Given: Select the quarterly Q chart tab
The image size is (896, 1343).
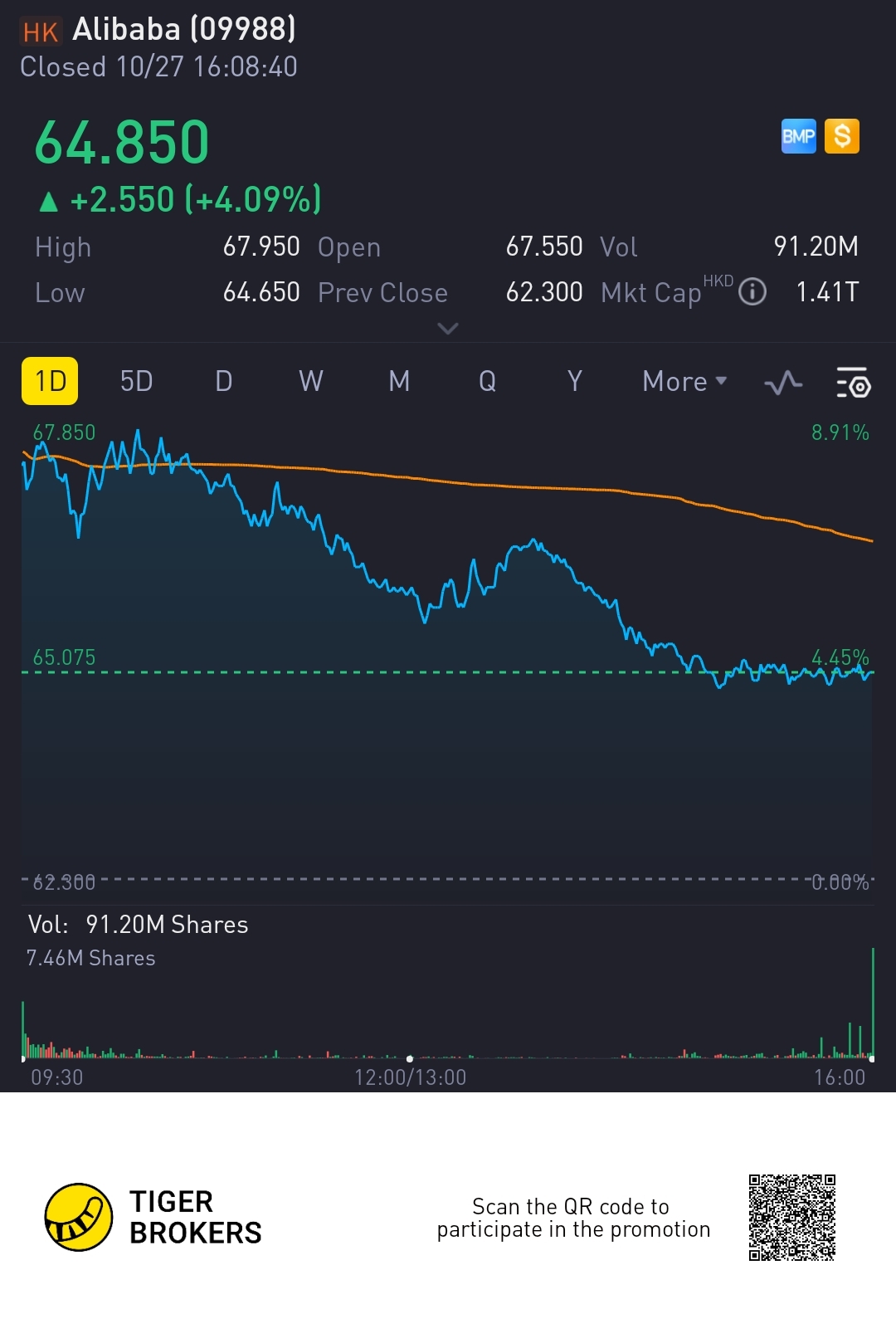Looking at the screenshot, I should pos(487,382).
